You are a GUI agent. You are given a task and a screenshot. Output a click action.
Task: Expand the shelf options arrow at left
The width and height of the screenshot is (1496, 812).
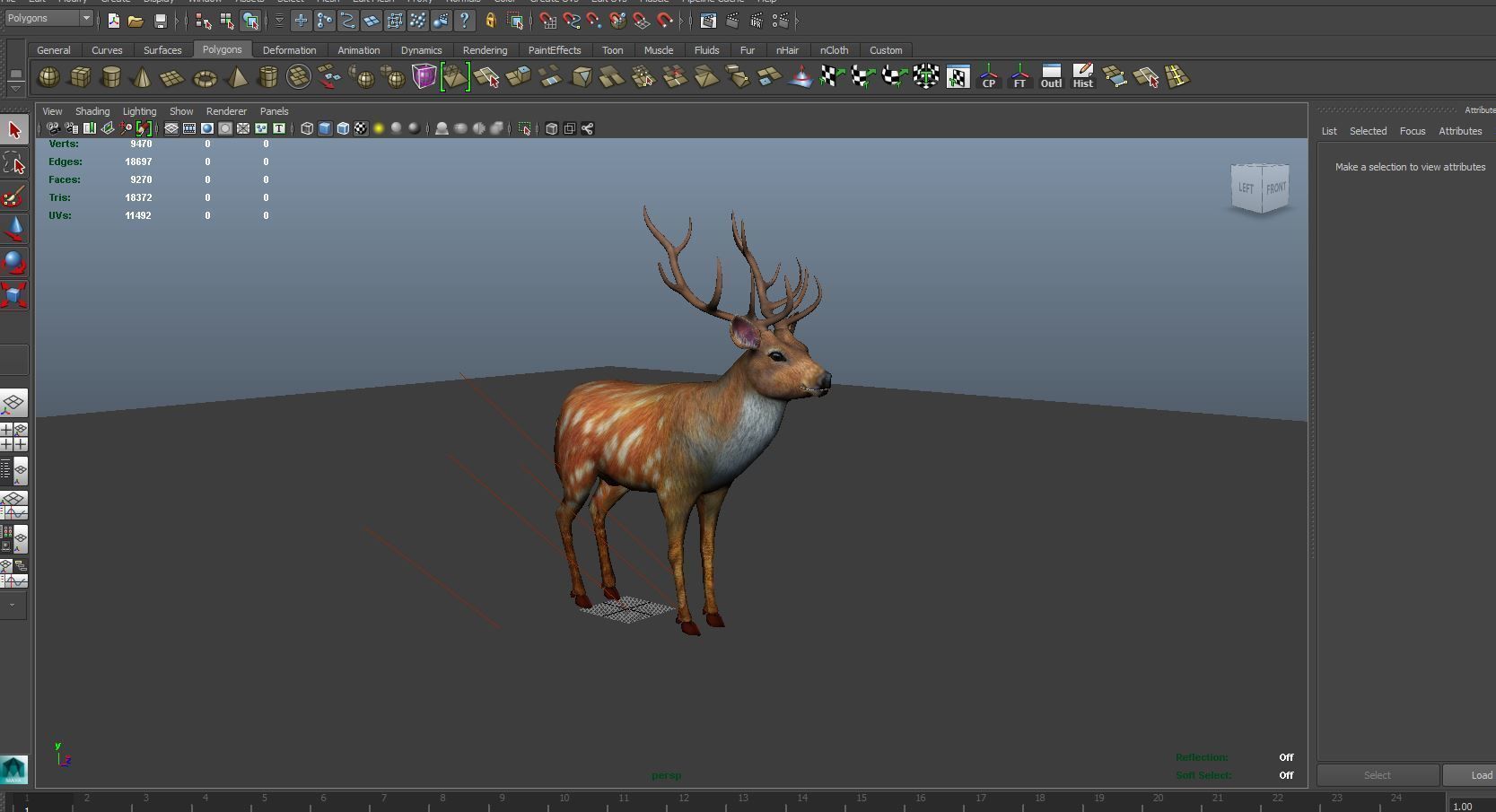coord(15,89)
